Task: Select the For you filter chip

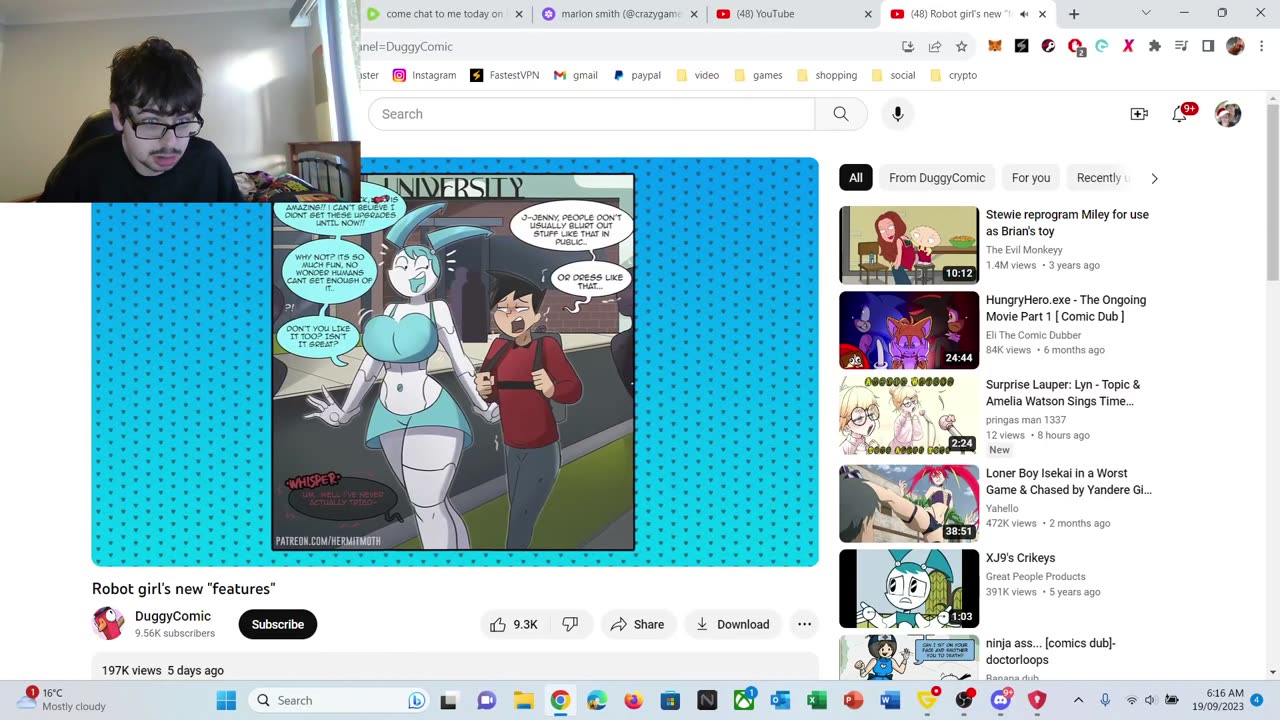Action: [x=1031, y=178]
